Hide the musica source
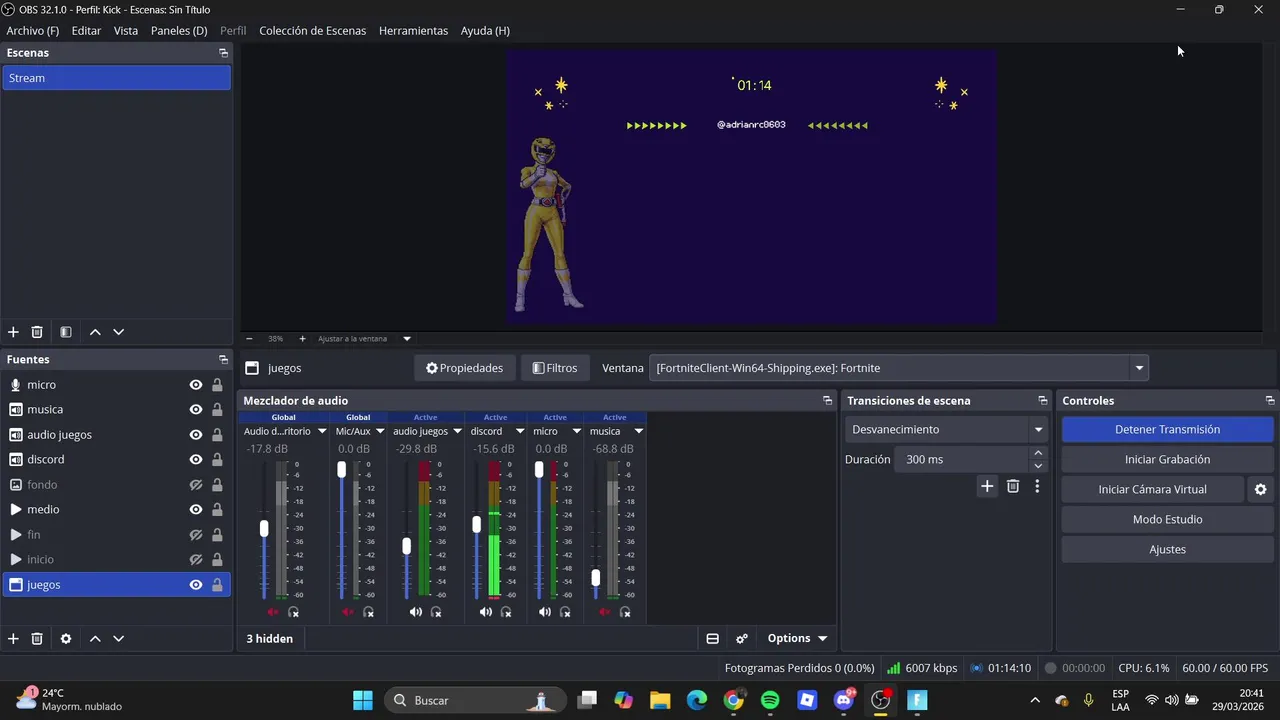 (x=196, y=410)
